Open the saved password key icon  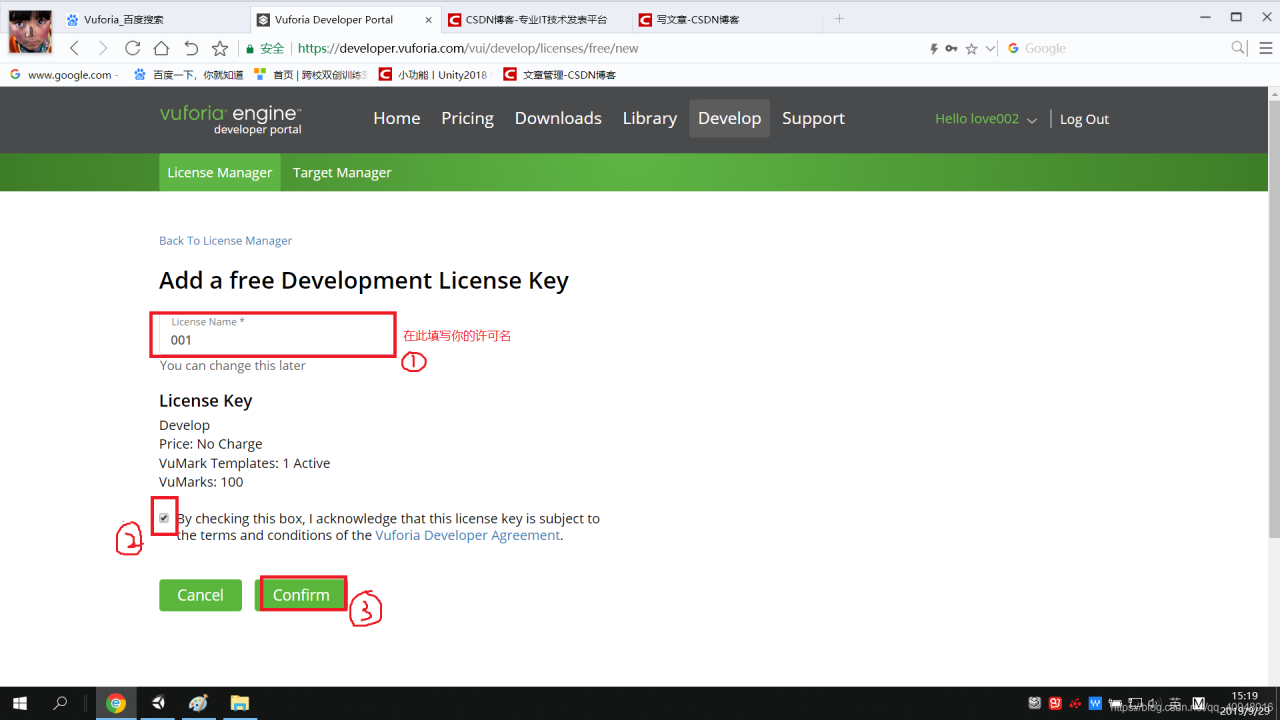(951, 48)
